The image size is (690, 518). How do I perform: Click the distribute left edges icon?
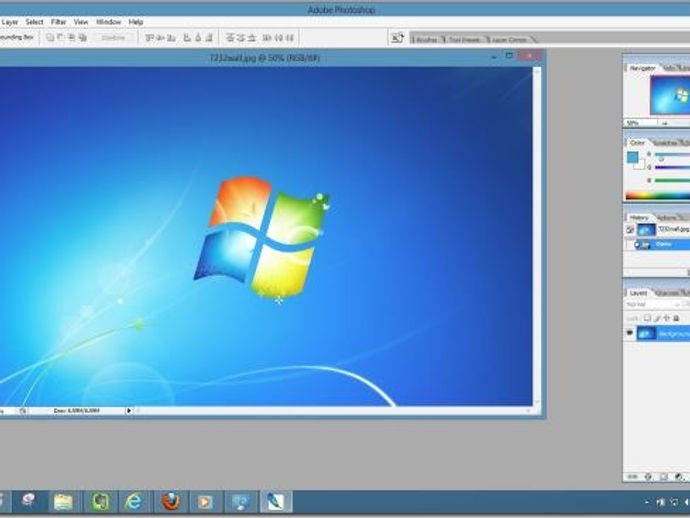267,38
